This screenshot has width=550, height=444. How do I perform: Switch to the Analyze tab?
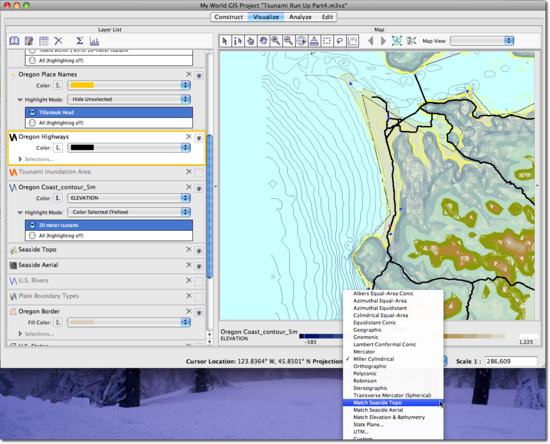(300, 17)
